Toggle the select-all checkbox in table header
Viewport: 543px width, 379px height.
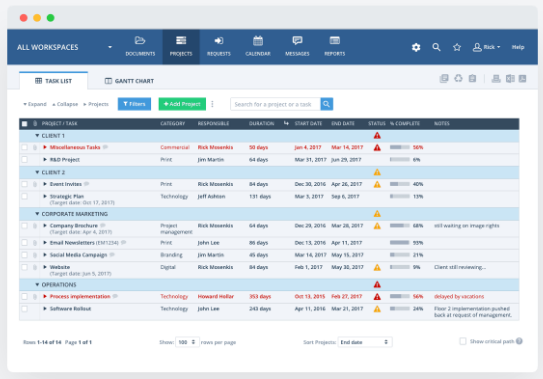tap(24, 124)
